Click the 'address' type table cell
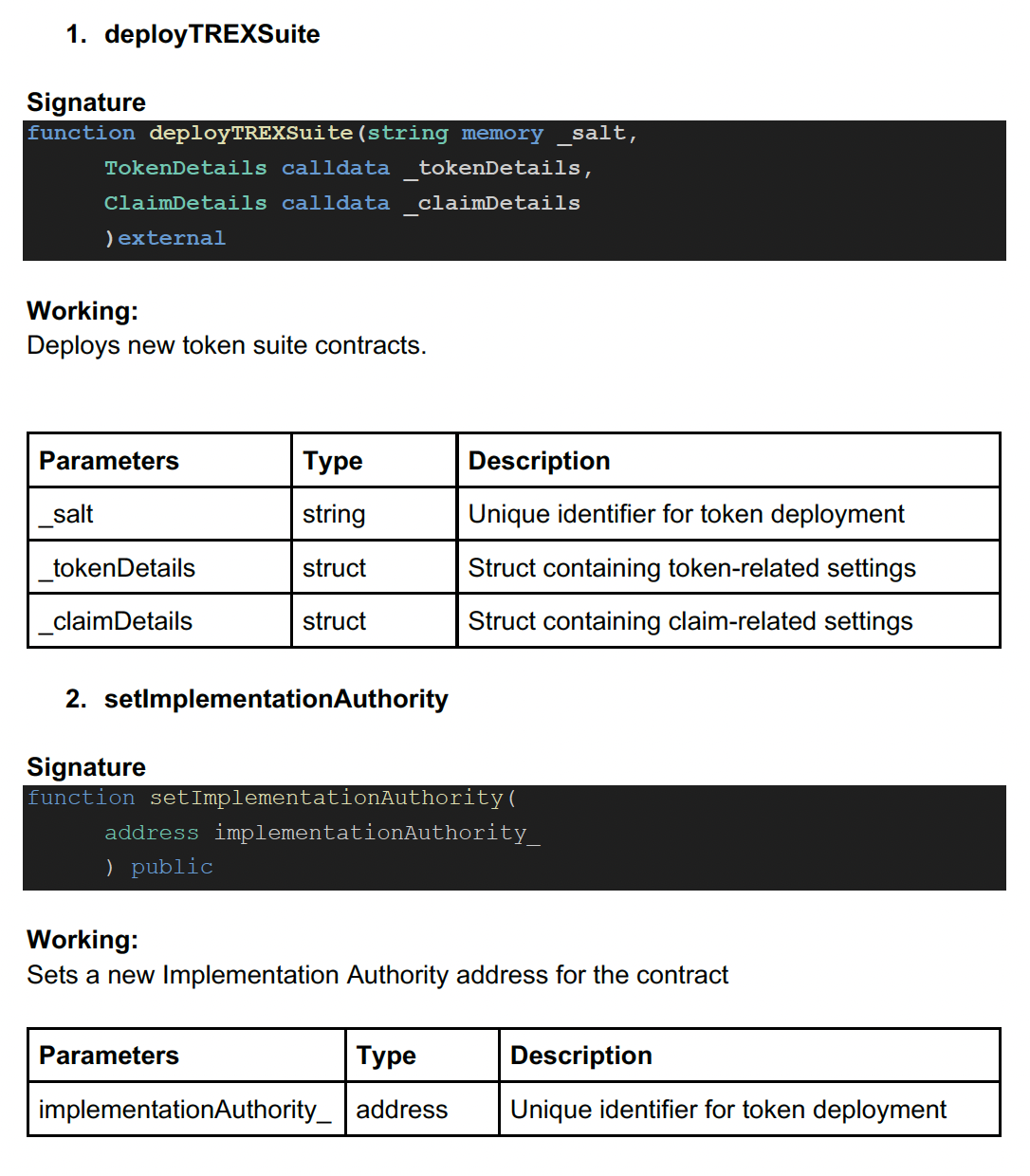The width and height of the screenshot is (1030, 1176). 401,1110
